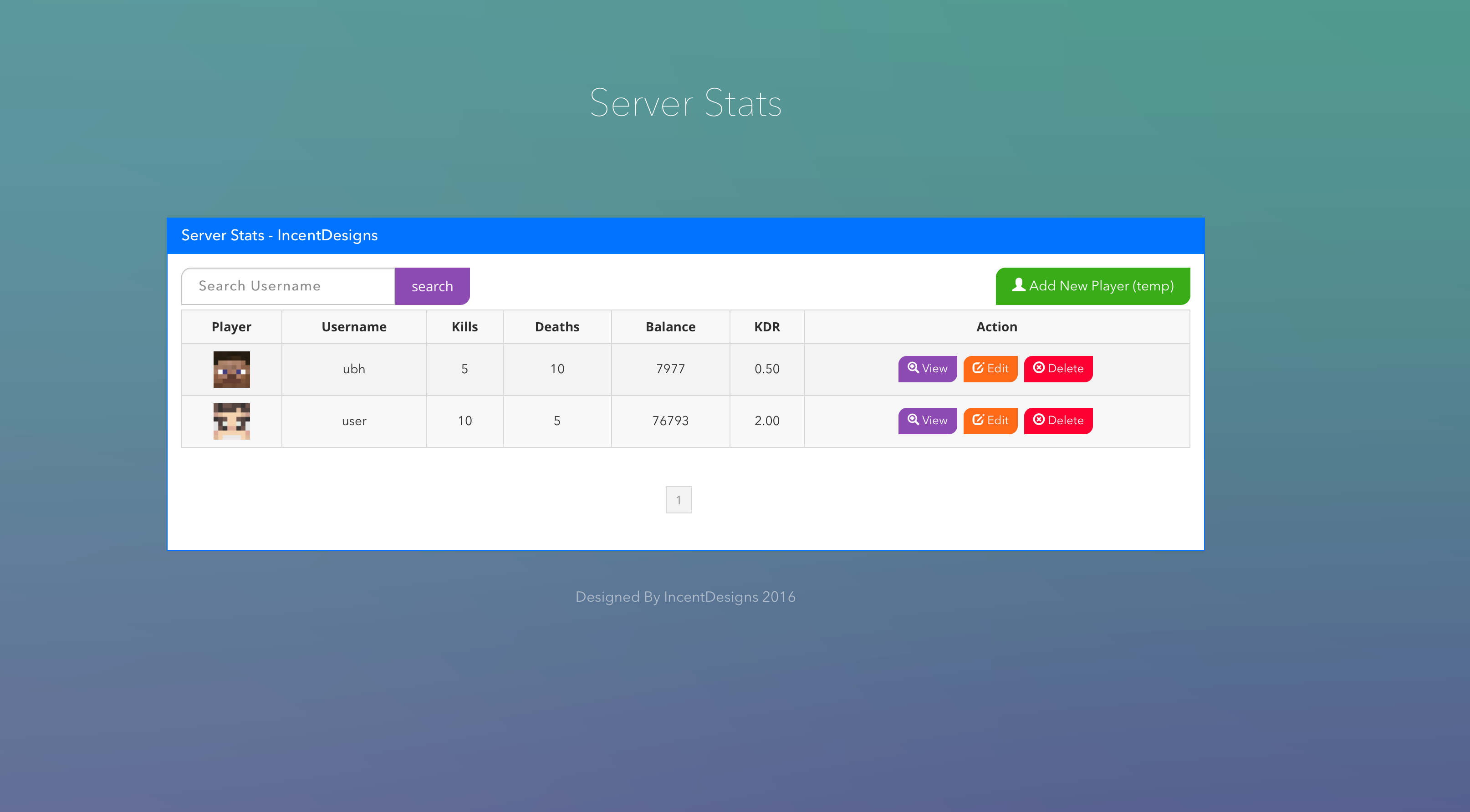
Task: Click the Designed By IncentDesigns 2016 footer
Action: point(685,597)
